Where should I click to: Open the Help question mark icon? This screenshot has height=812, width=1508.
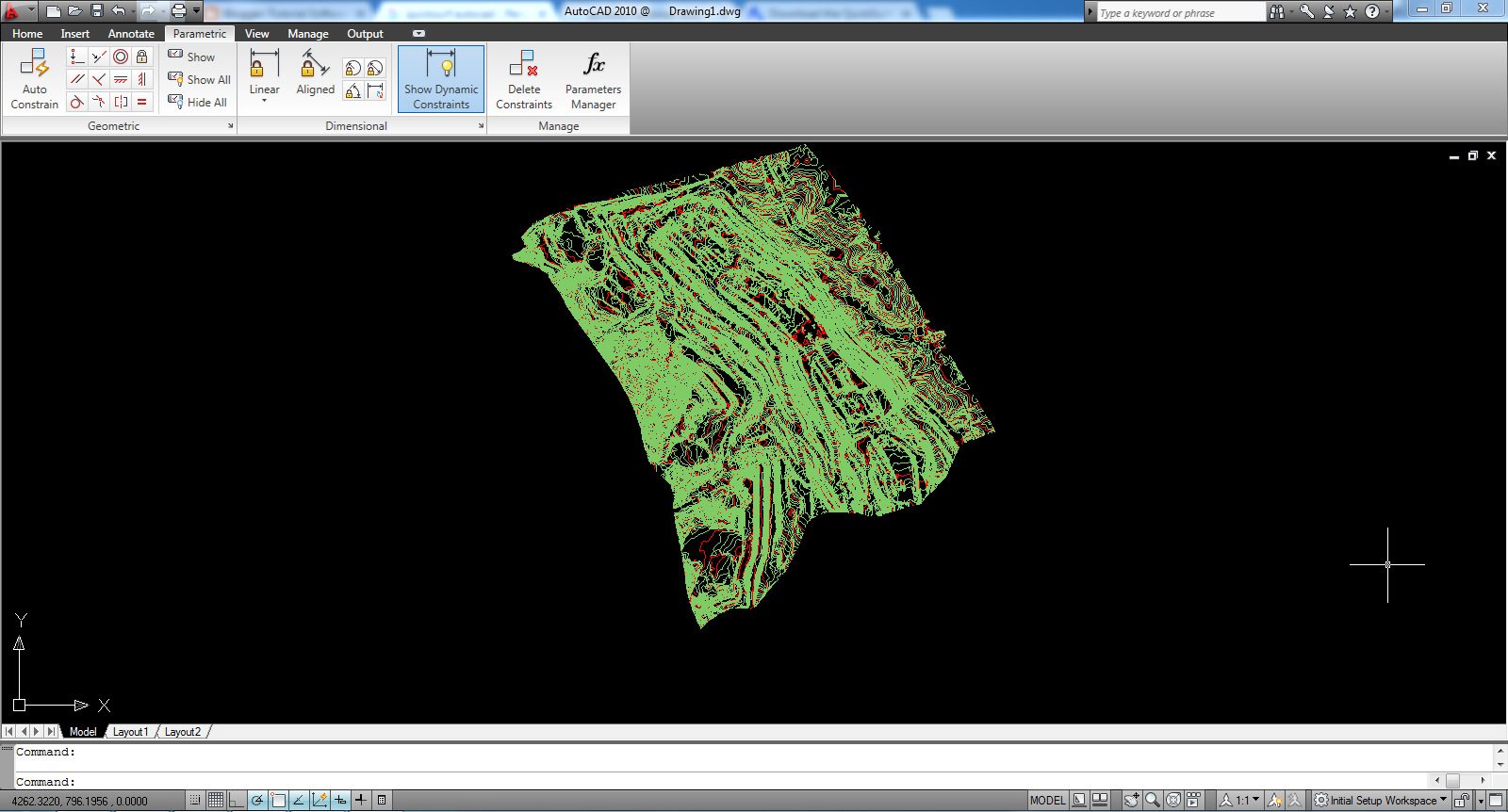[x=1372, y=11]
